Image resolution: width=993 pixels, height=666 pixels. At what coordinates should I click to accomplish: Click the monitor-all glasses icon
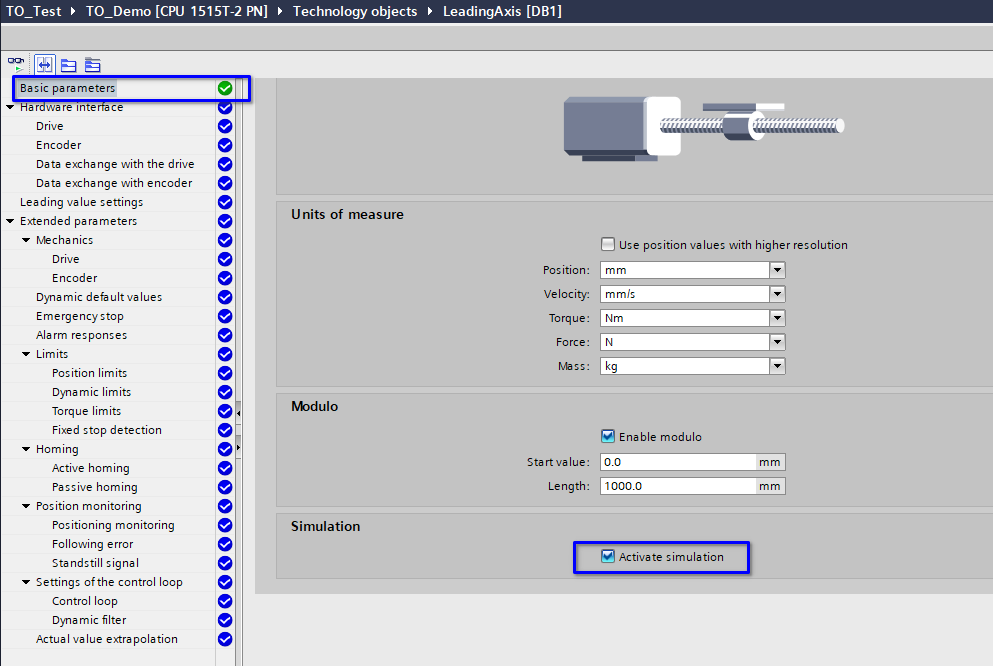point(15,64)
